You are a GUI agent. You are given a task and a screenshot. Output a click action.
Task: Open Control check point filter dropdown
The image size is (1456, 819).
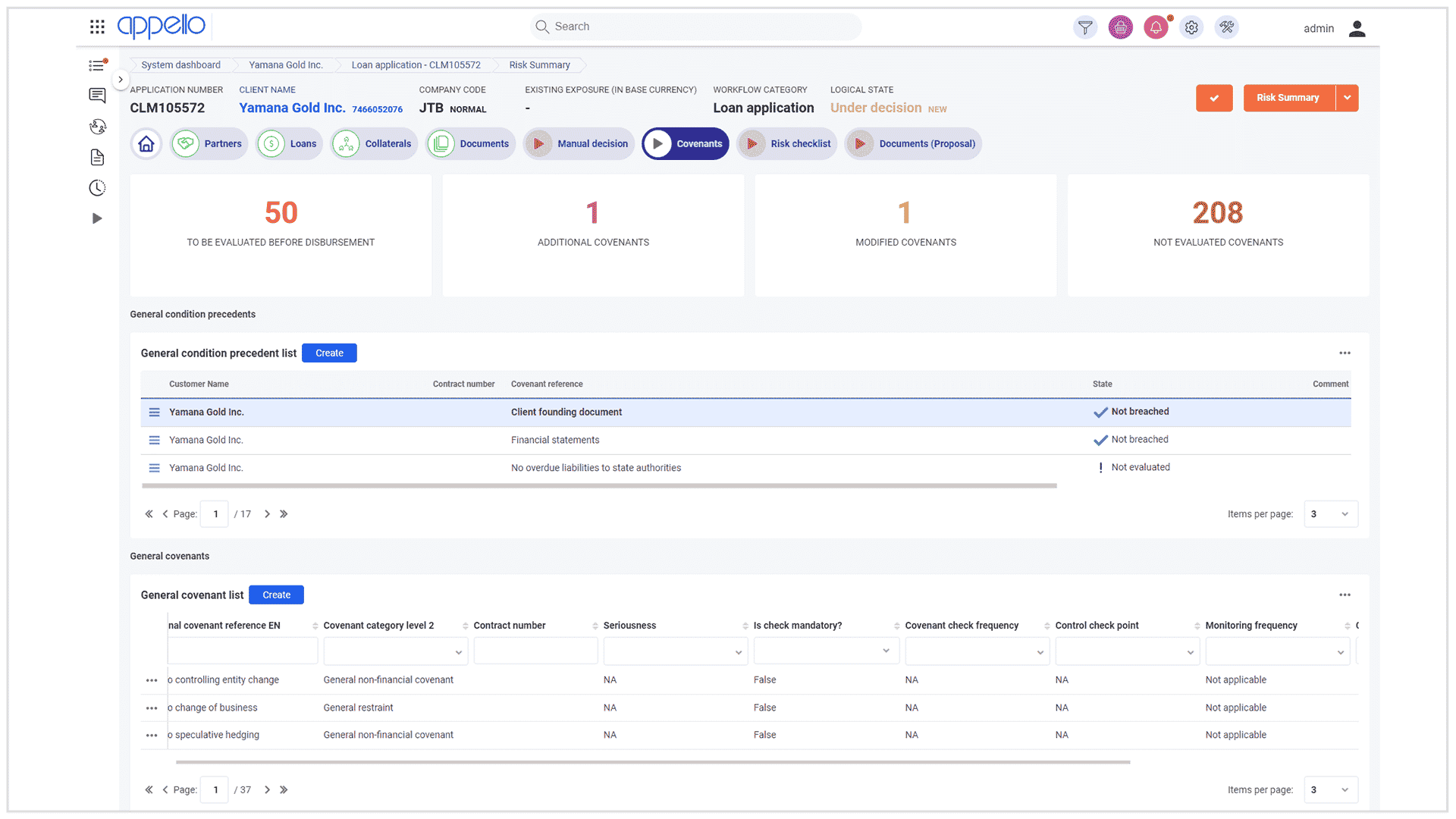1127,652
